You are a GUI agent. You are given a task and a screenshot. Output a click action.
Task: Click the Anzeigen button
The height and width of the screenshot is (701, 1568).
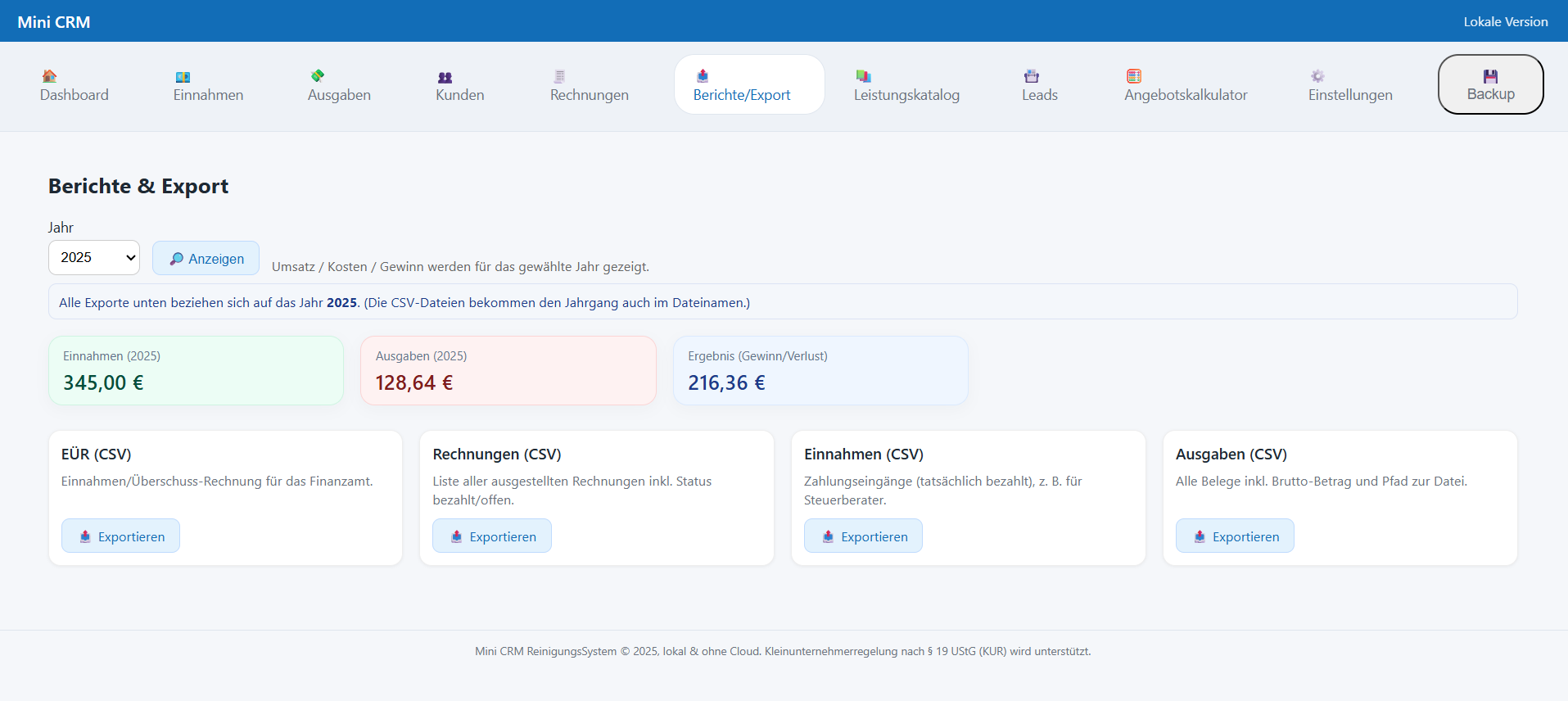click(206, 259)
